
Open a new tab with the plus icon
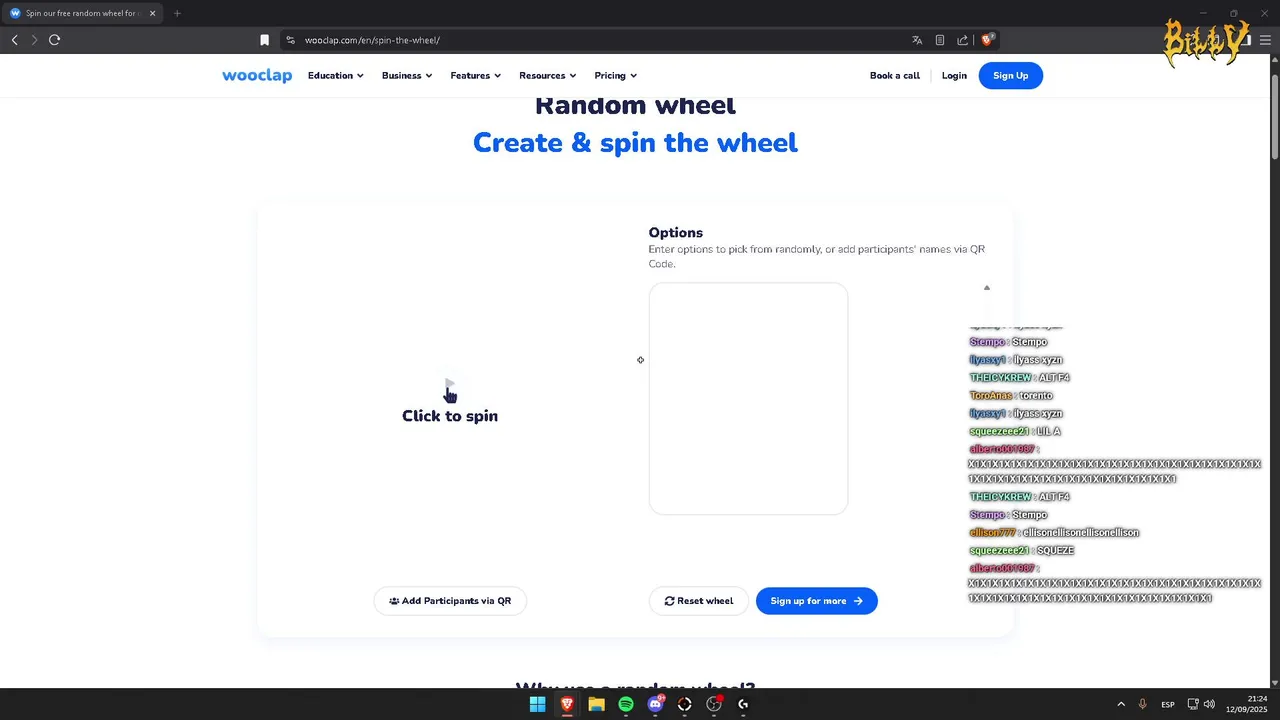(x=177, y=13)
